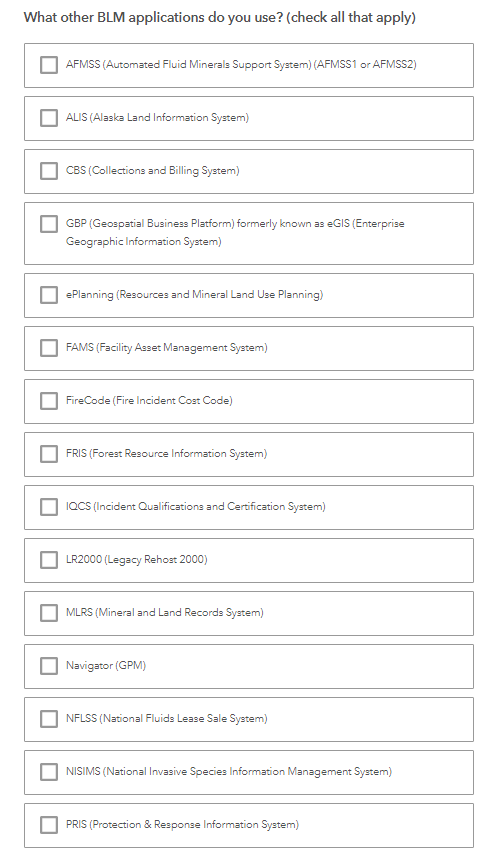498x854 pixels.
Task: Check PRIS Protection & Response Information System
Action: pos(48,825)
